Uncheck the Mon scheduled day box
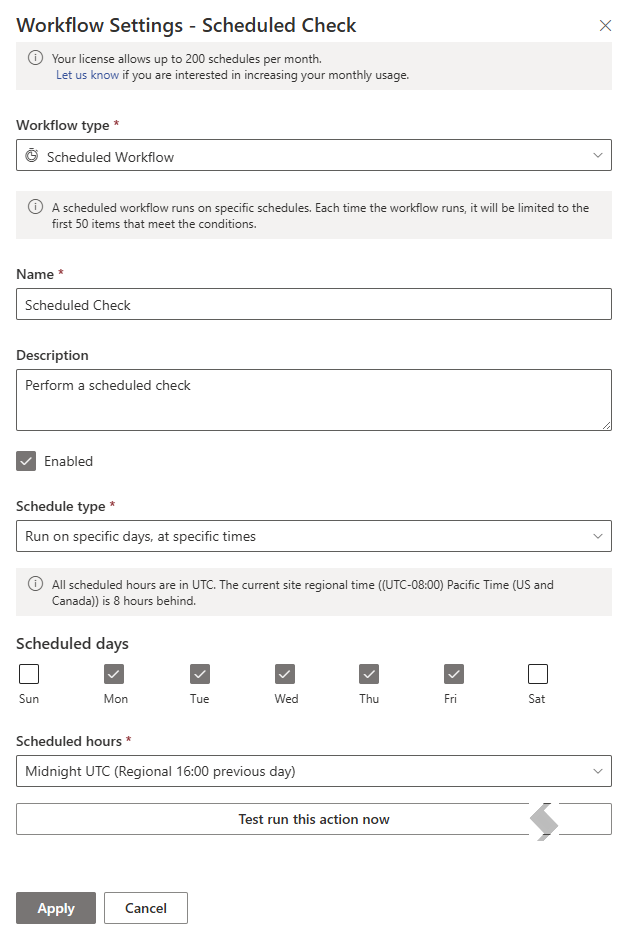The height and width of the screenshot is (930, 617). (x=114, y=674)
